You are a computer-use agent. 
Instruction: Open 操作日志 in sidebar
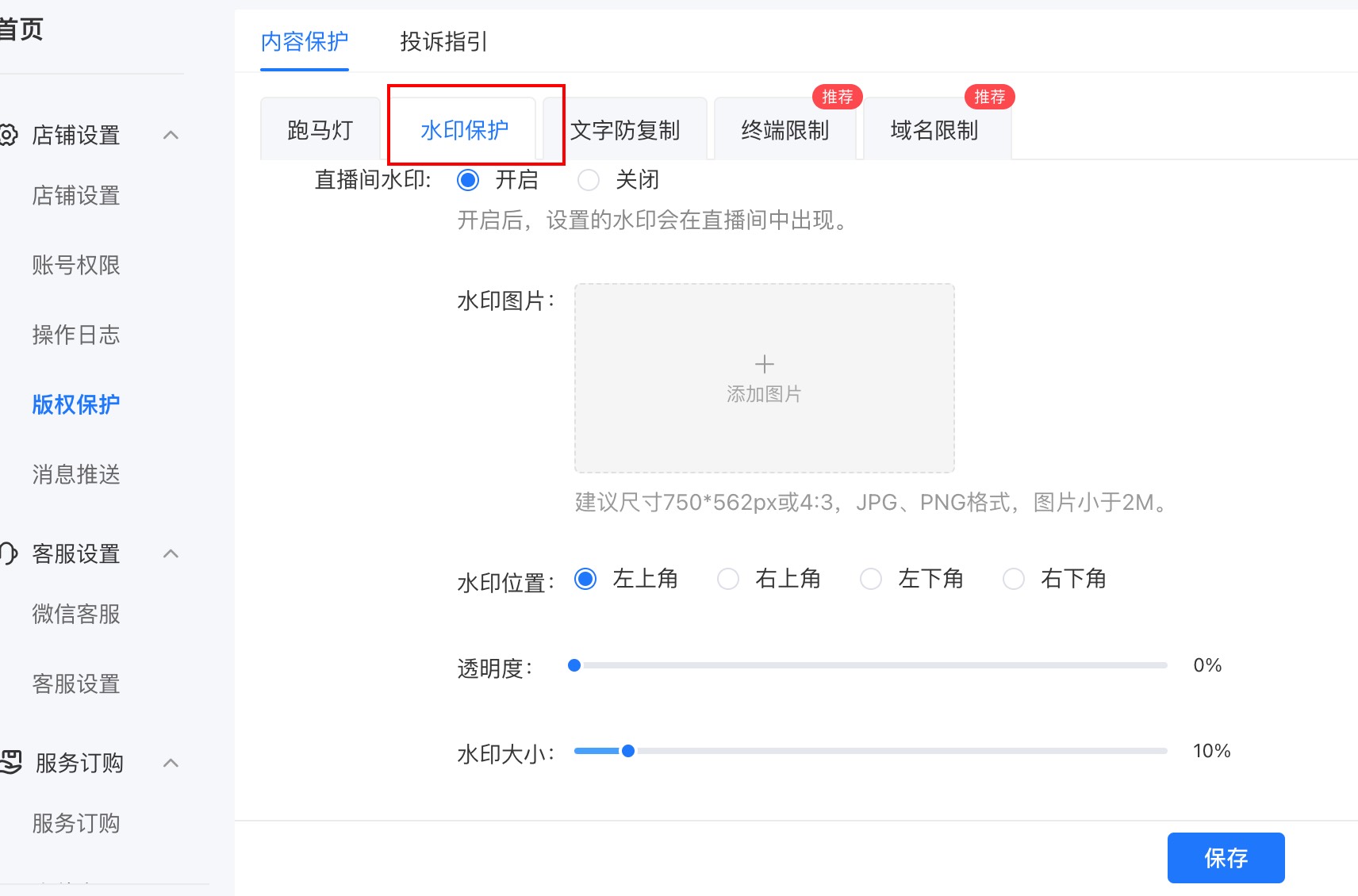coord(76,335)
